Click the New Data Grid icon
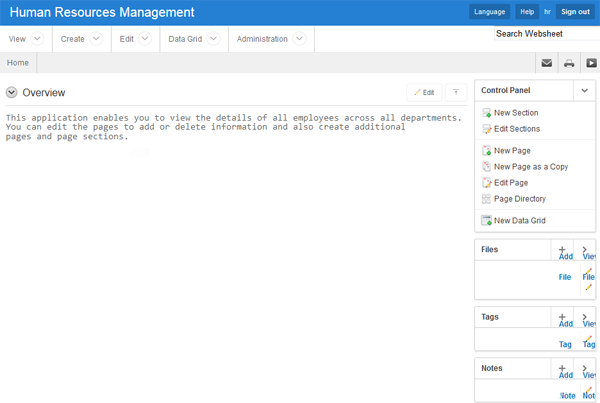The height and width of the screenshot is (403, 600). point(487,221)
